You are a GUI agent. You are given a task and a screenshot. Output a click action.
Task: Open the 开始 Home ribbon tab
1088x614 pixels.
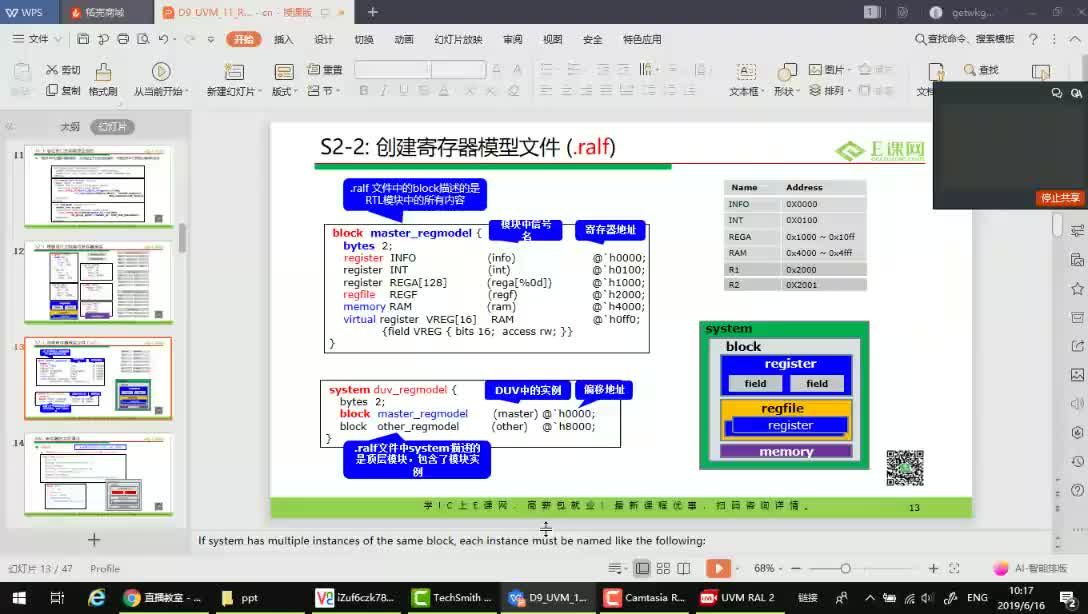(x=244, y=40)
